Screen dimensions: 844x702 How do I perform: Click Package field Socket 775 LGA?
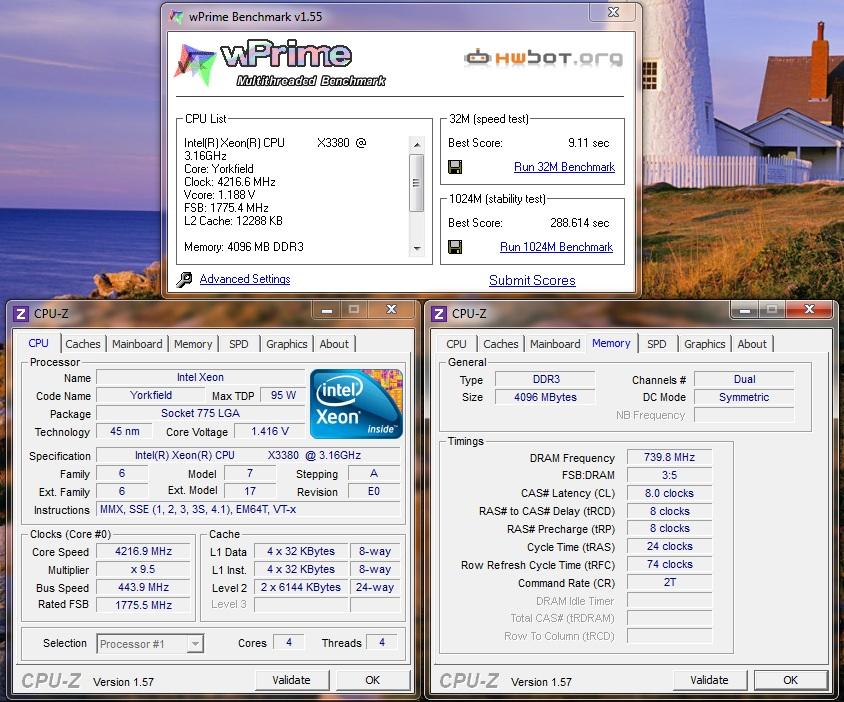coord(201,413)
